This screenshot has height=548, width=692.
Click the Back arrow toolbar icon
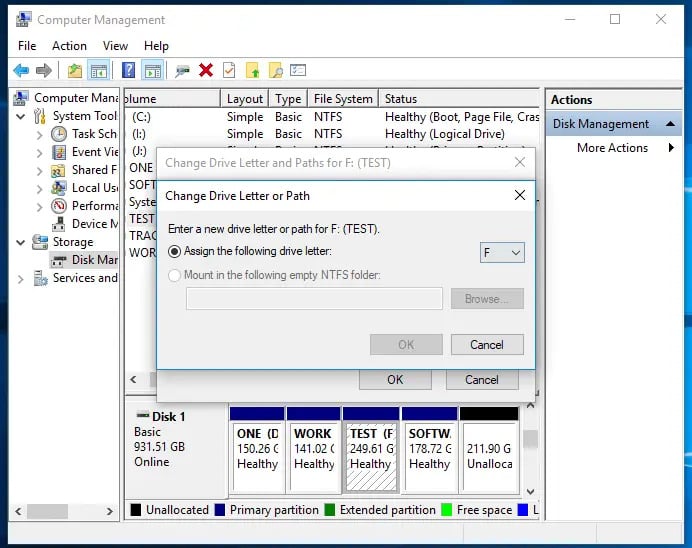pyautogui.click(x=21, y=70)
